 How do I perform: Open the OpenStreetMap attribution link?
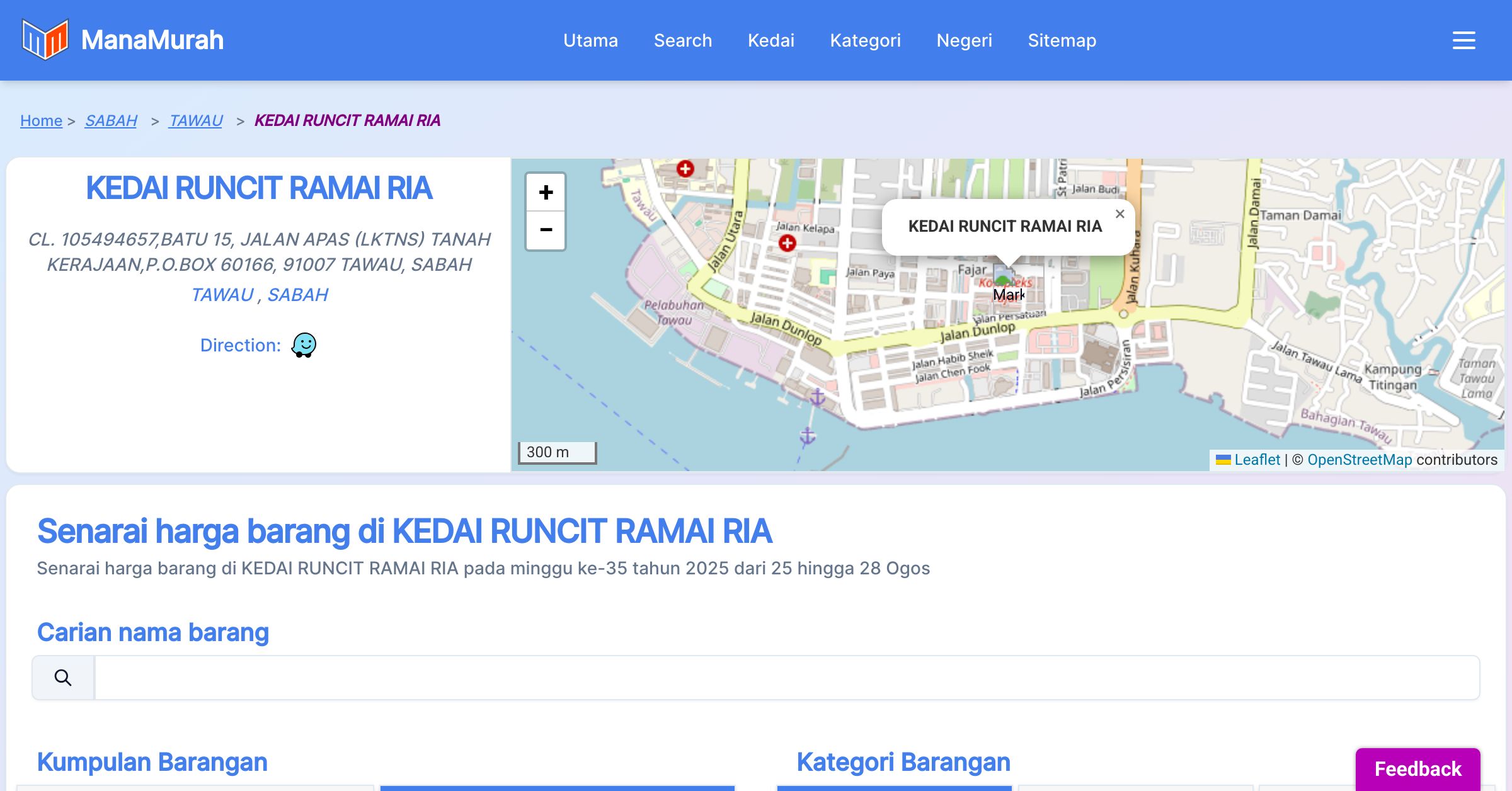tap(1359, 460)
